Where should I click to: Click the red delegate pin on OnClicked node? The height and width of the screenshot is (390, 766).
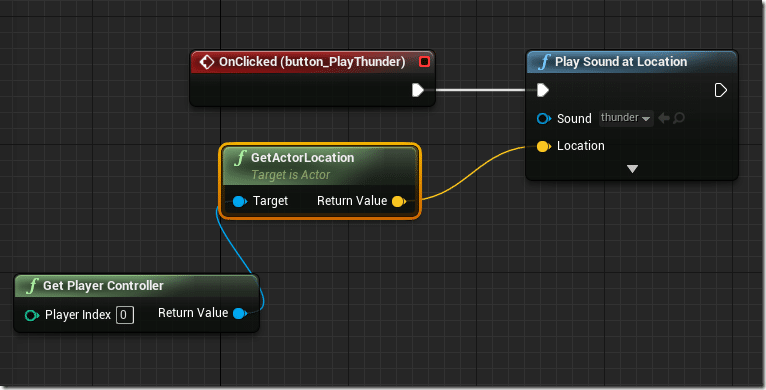tap(424, 62)
